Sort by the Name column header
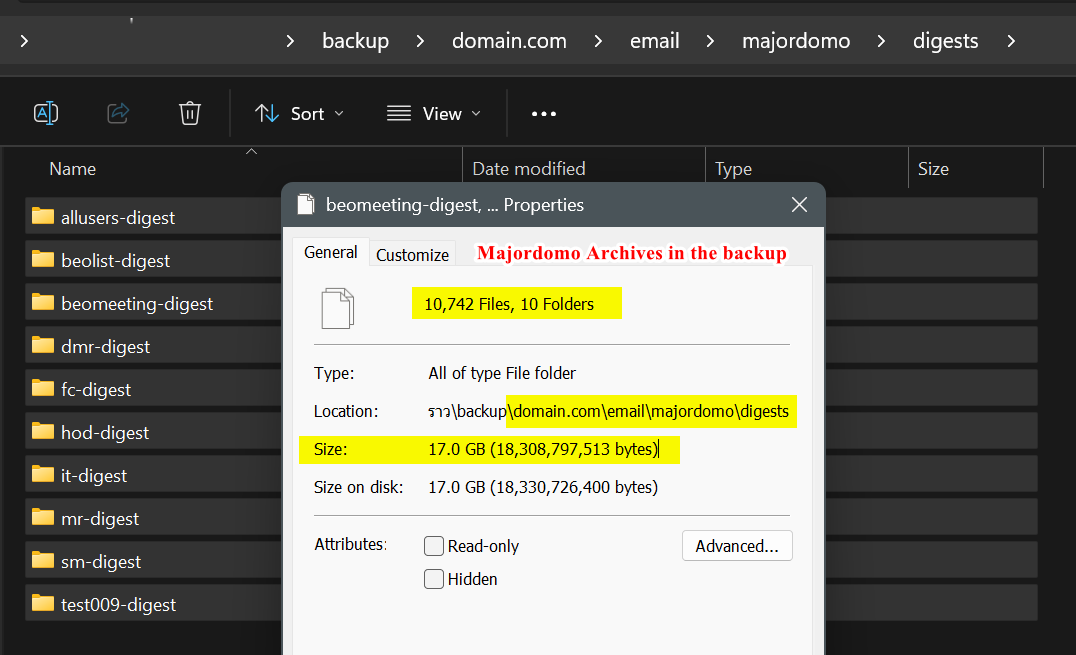This screenshot has height=655, width=1076. click(73, 169)
